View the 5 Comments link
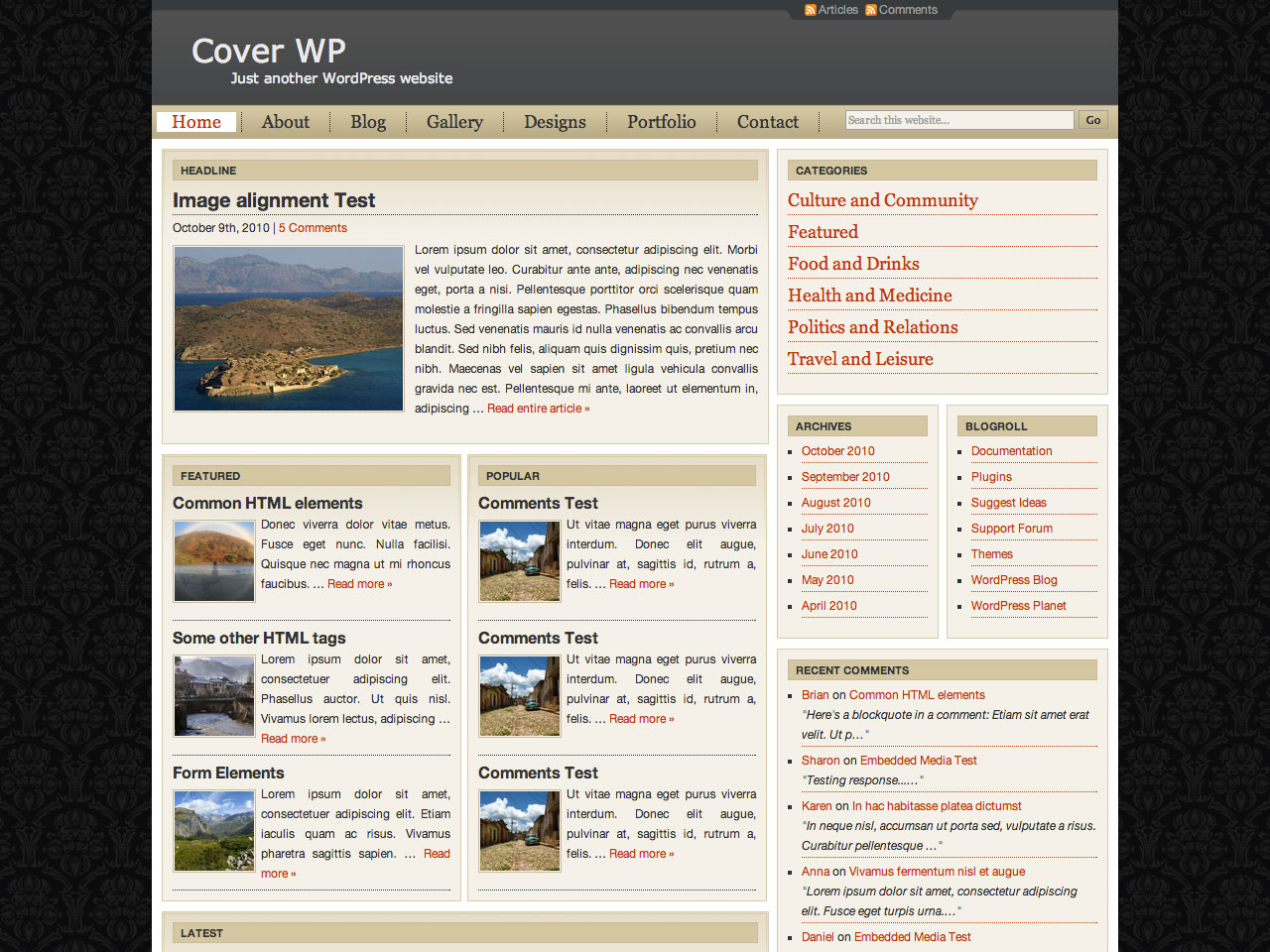This screenshot has height=952, width=1270. click(x=313, y=228)
